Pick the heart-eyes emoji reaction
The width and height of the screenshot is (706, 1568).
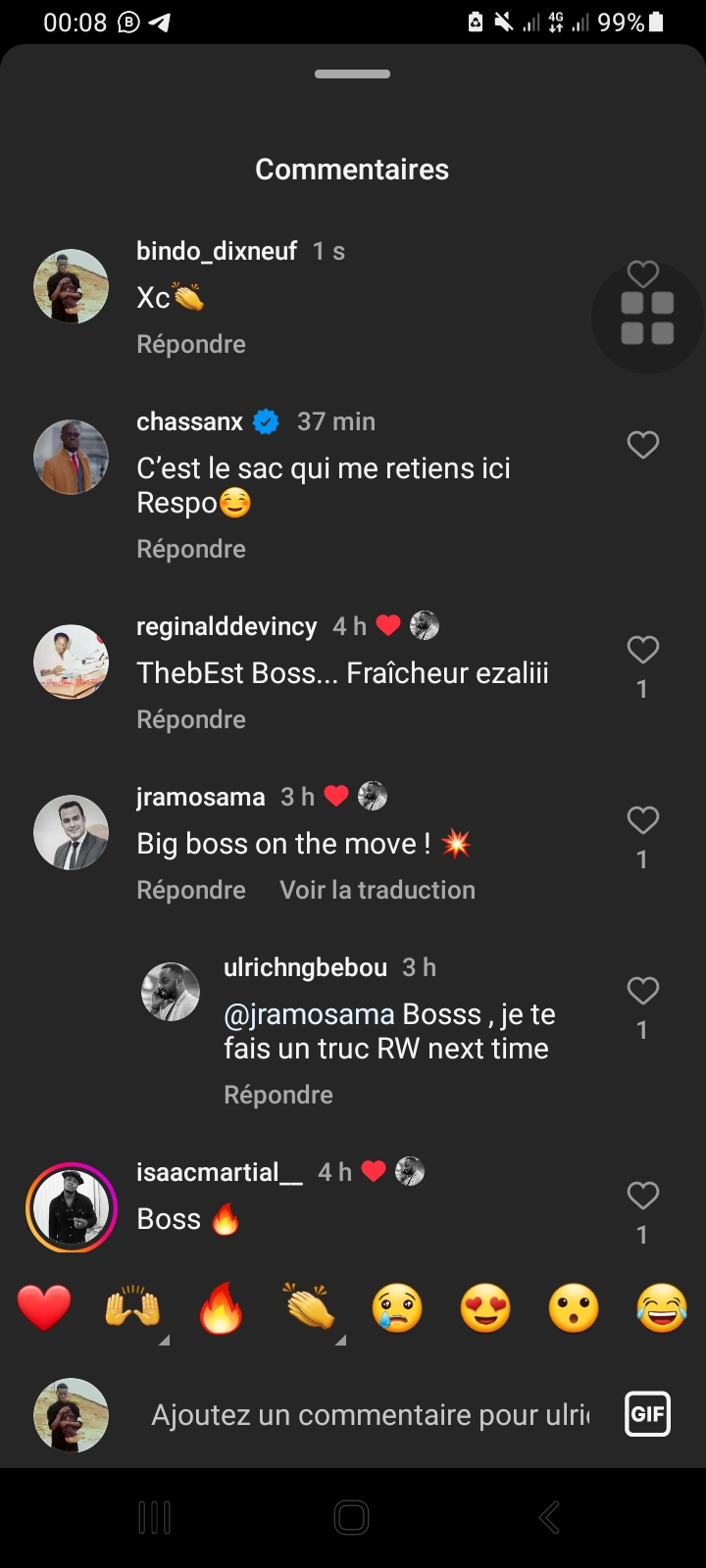point(485,1308)
